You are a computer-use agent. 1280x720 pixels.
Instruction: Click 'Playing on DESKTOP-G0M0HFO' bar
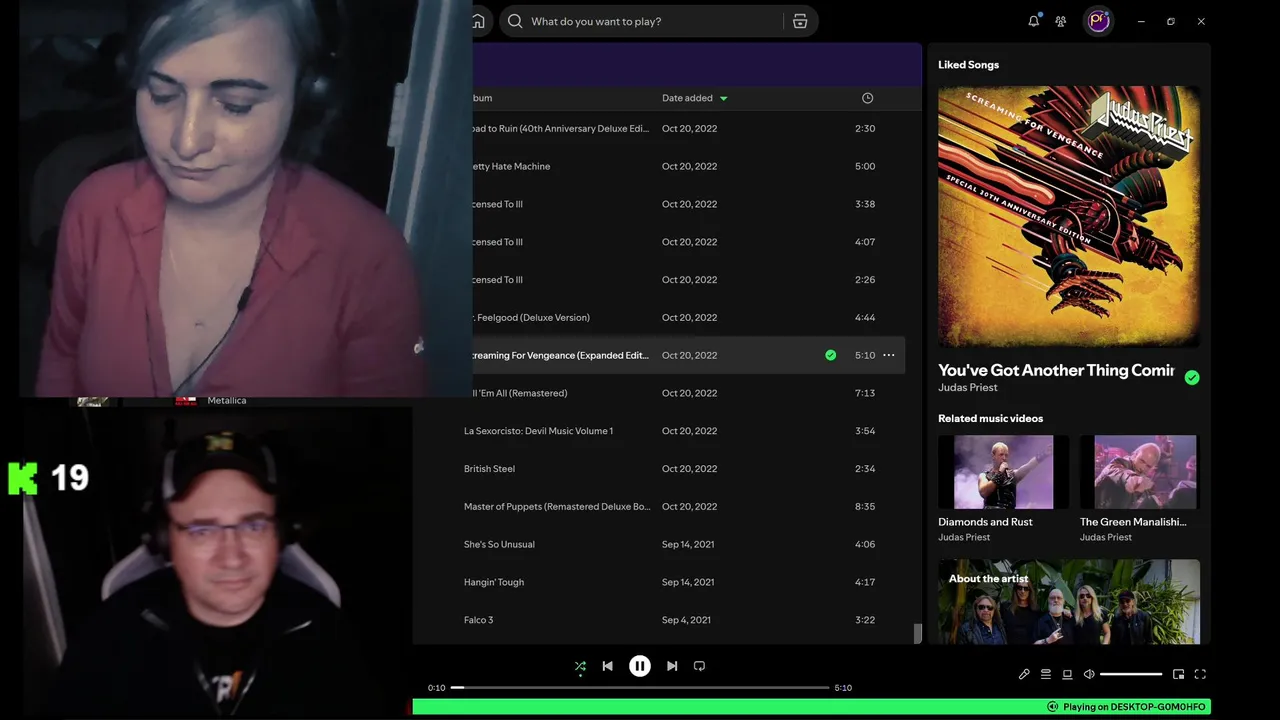(x=812, y=707)
